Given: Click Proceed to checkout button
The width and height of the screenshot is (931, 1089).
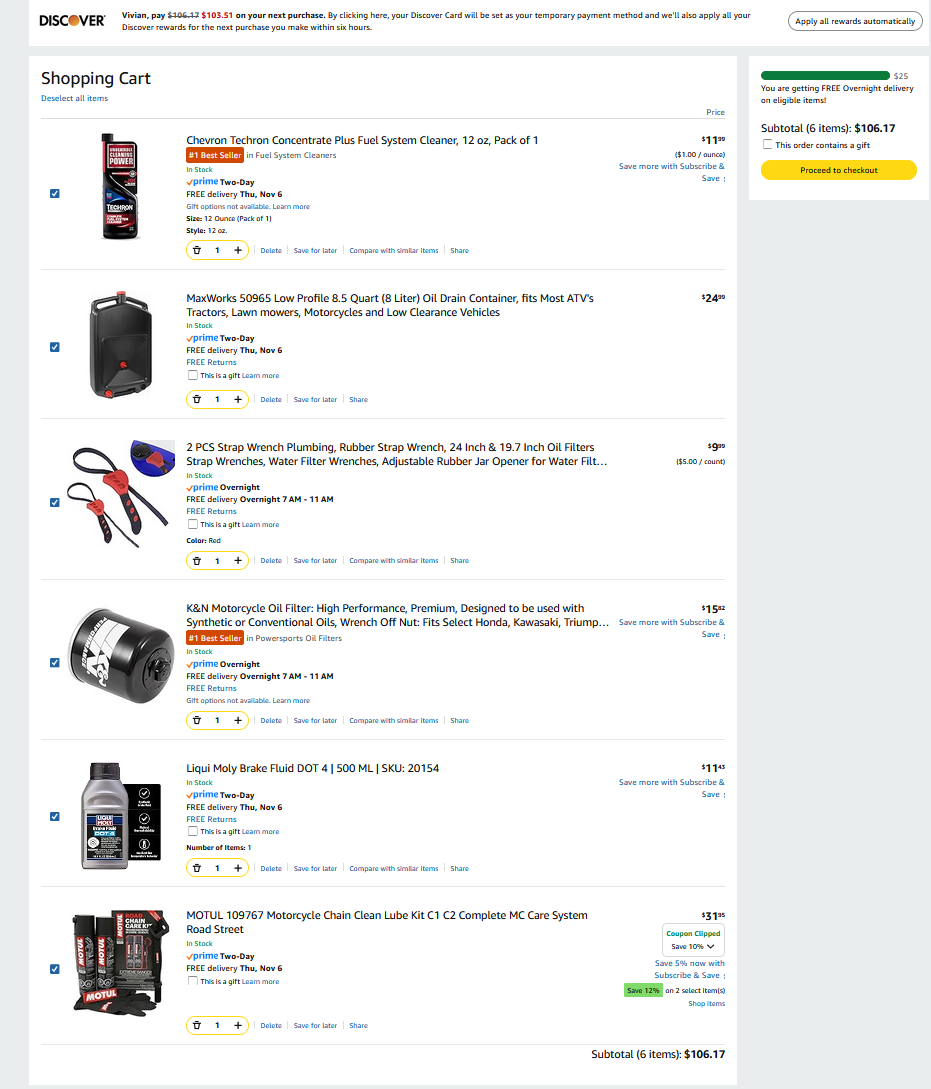Looking at the screenshot, I should [x=838, y=171].
